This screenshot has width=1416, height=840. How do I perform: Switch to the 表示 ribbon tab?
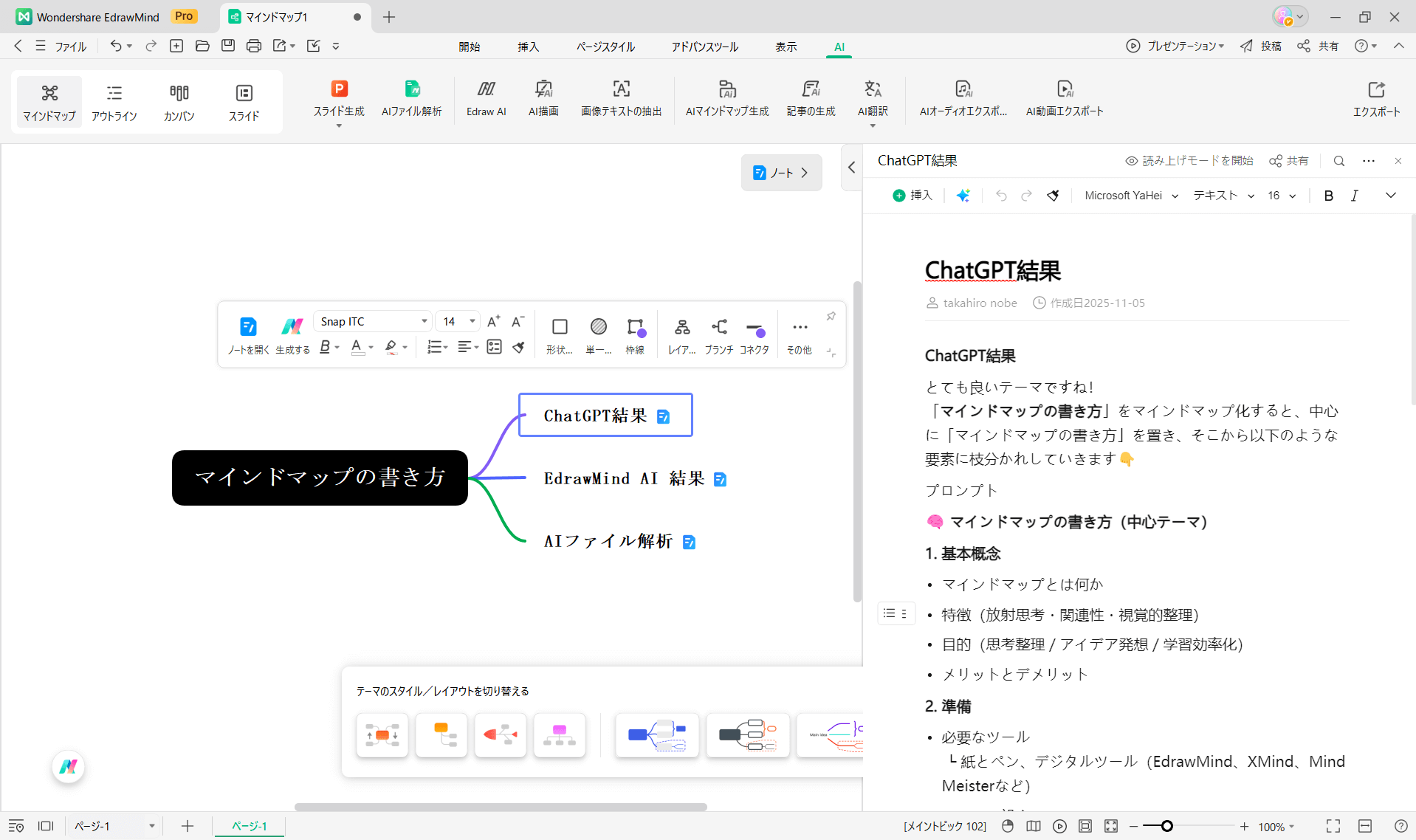[786, 46]
